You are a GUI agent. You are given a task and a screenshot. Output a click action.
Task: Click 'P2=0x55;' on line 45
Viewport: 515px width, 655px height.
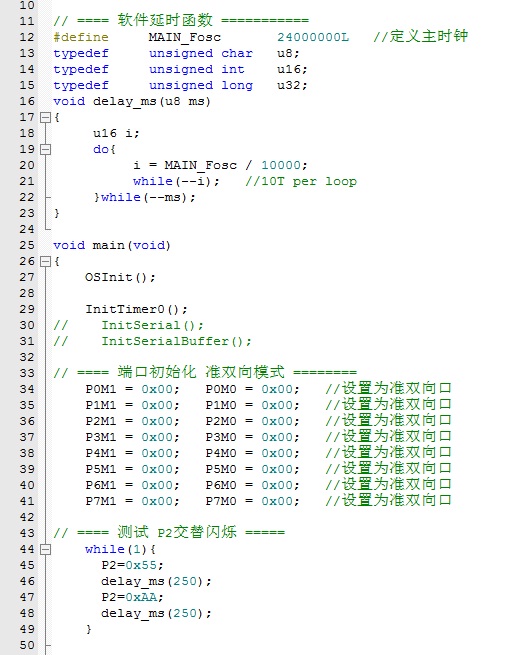[x=132, y=565]
